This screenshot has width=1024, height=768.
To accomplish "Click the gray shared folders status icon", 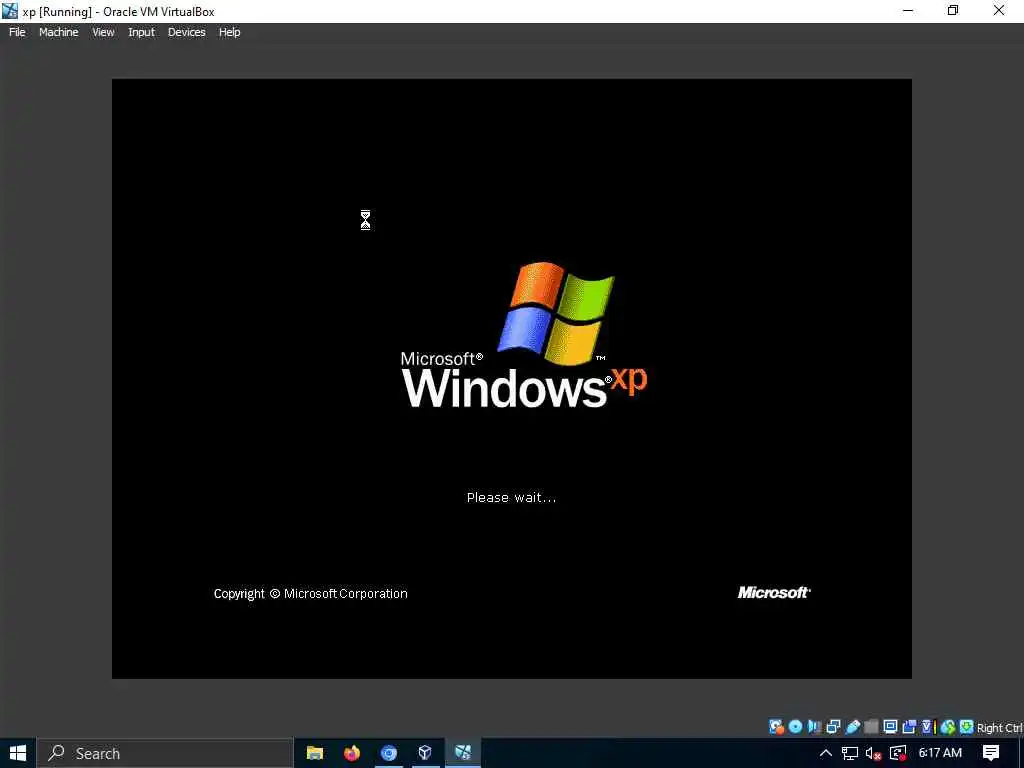I will (871, 727).
